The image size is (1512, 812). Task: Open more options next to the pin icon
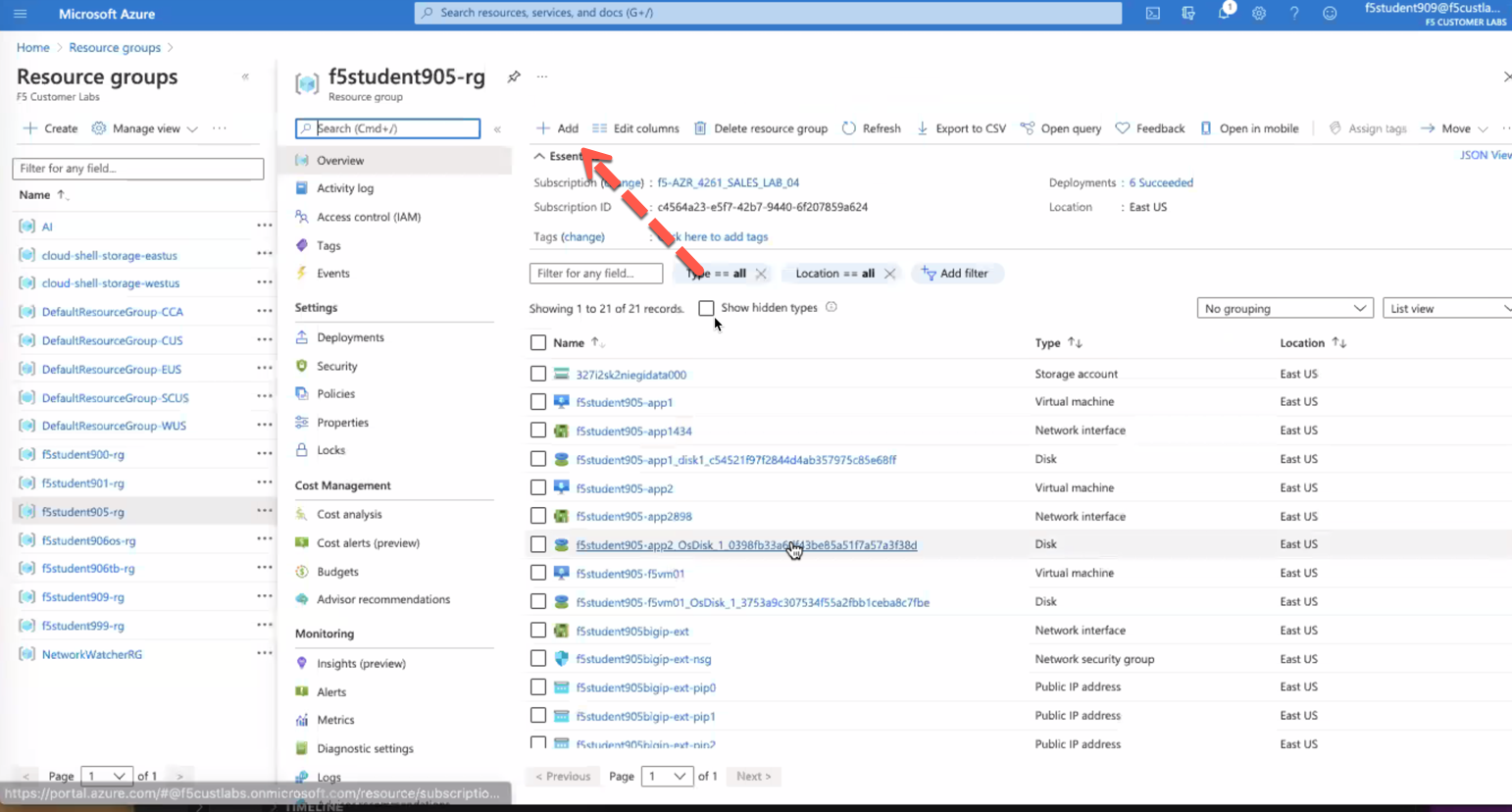[542, 76]
